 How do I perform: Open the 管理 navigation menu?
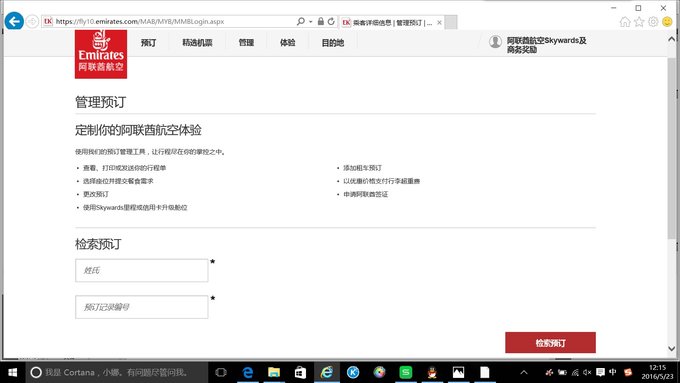click(x=246, y=43)
